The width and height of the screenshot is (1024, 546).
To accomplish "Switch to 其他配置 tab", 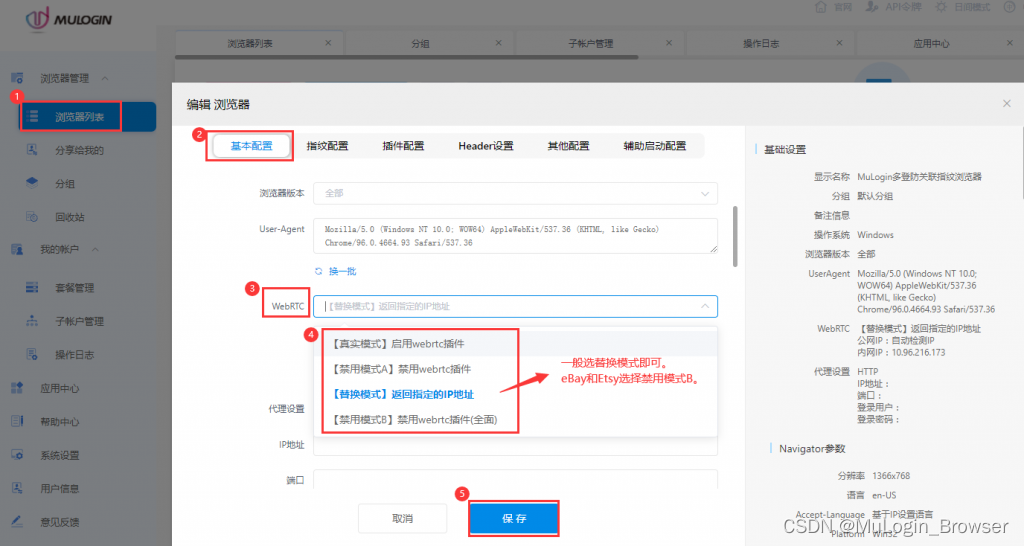I will (x=568, y=146).
